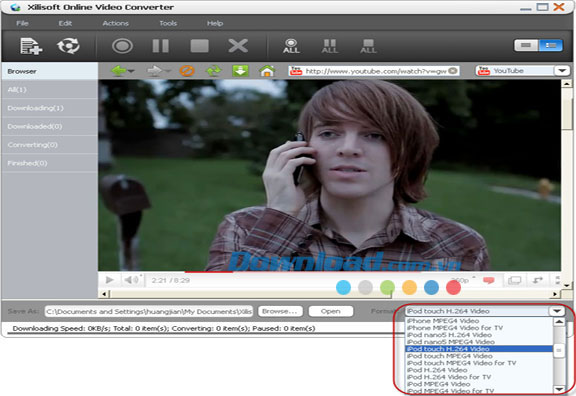The image size is (576, 396).
Task: Open the File menu
Action: click(x=22, y=23)
